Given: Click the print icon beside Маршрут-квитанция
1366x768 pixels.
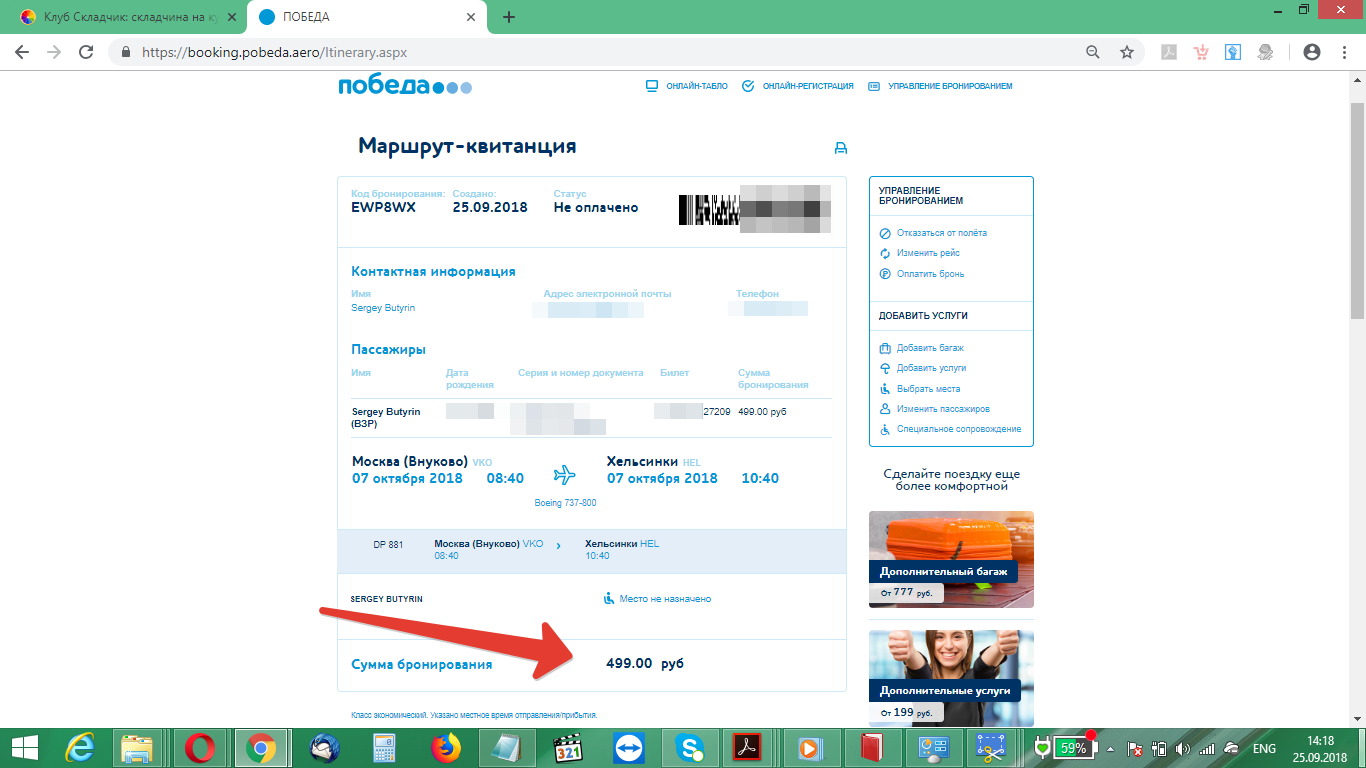Looking at the screenshot, I should [841, 148].
